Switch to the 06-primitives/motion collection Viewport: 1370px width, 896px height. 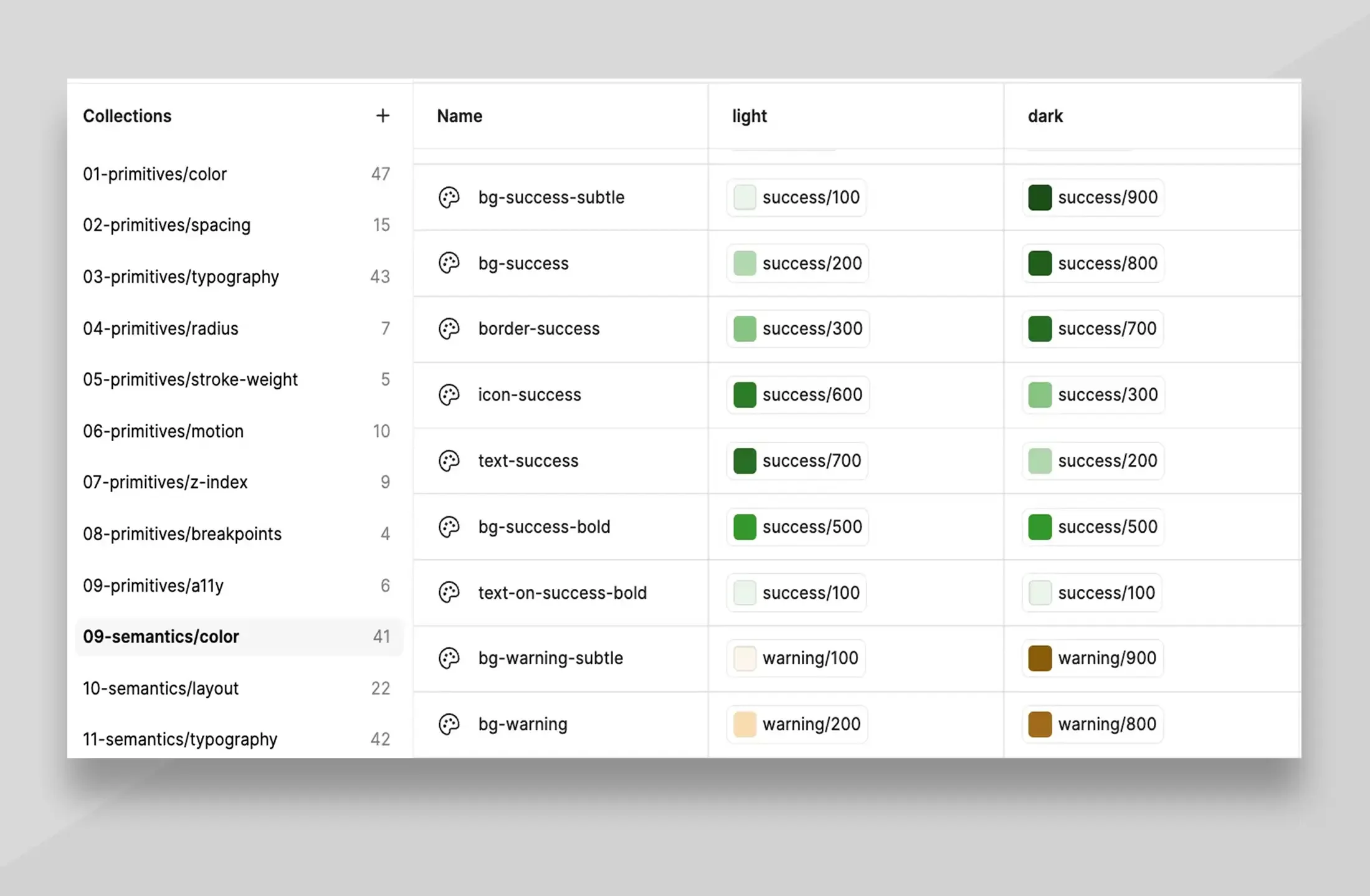click(239, 431)
